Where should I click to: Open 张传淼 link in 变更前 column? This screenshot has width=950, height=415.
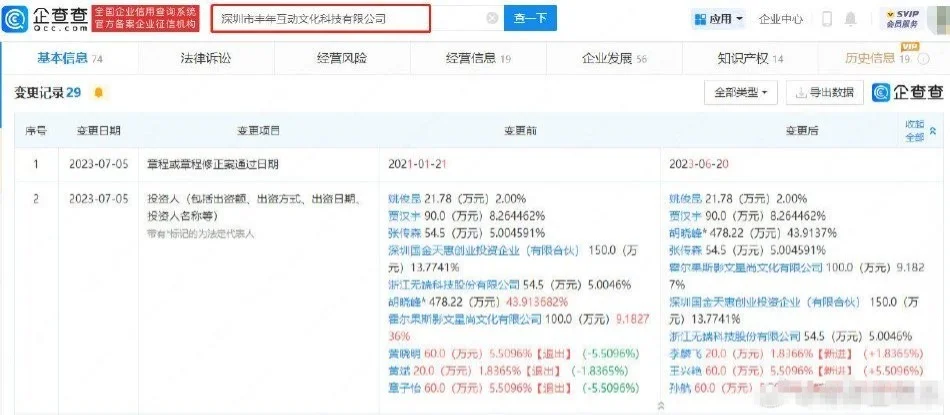pos(404,233)
